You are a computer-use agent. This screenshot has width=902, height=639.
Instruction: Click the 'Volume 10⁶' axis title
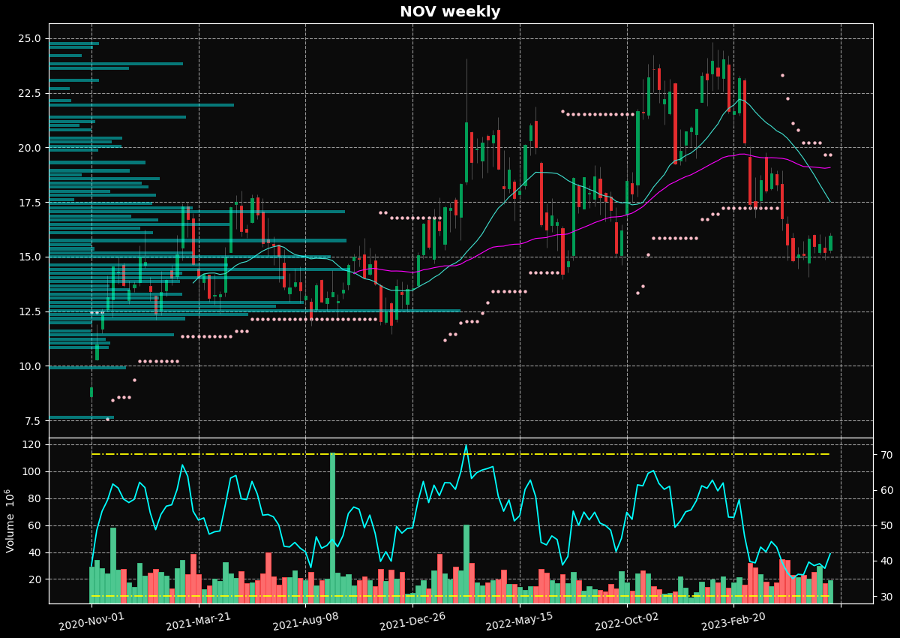tap(10, 521)
